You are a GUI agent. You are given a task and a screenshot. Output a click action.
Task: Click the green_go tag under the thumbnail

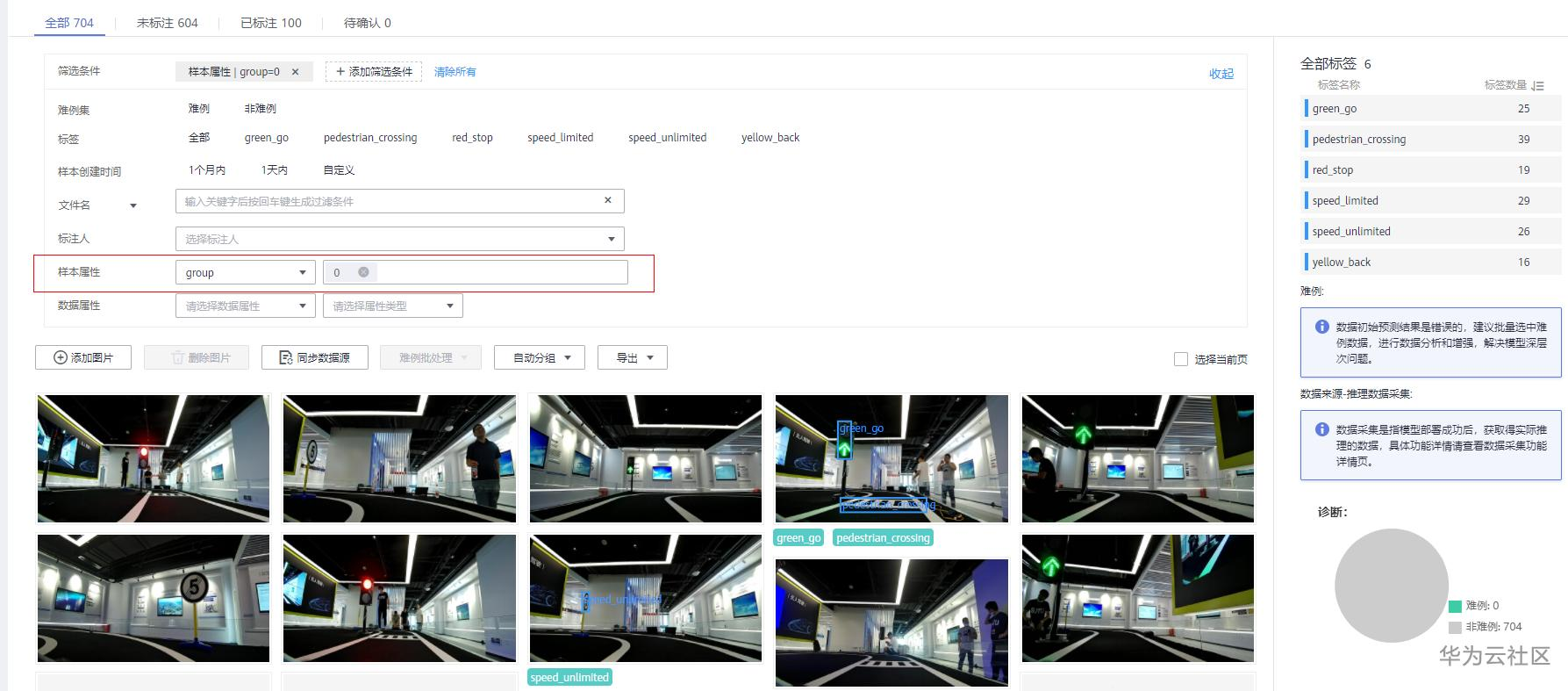(798, 538)
